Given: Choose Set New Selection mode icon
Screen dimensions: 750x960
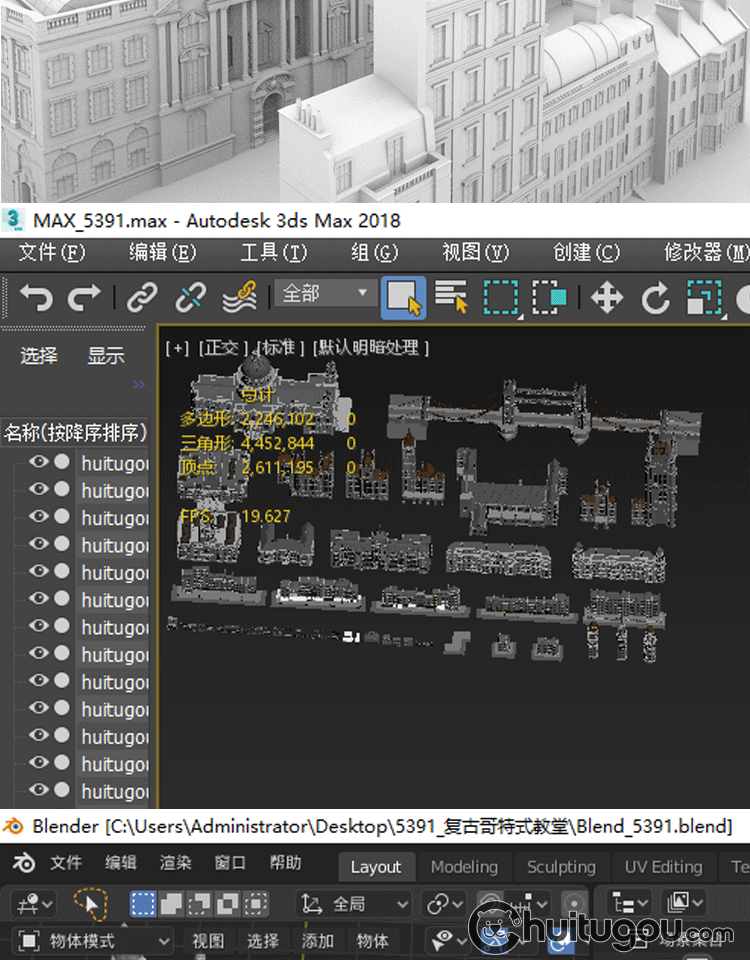Looking at the screenshot, I should click(143, 904).
